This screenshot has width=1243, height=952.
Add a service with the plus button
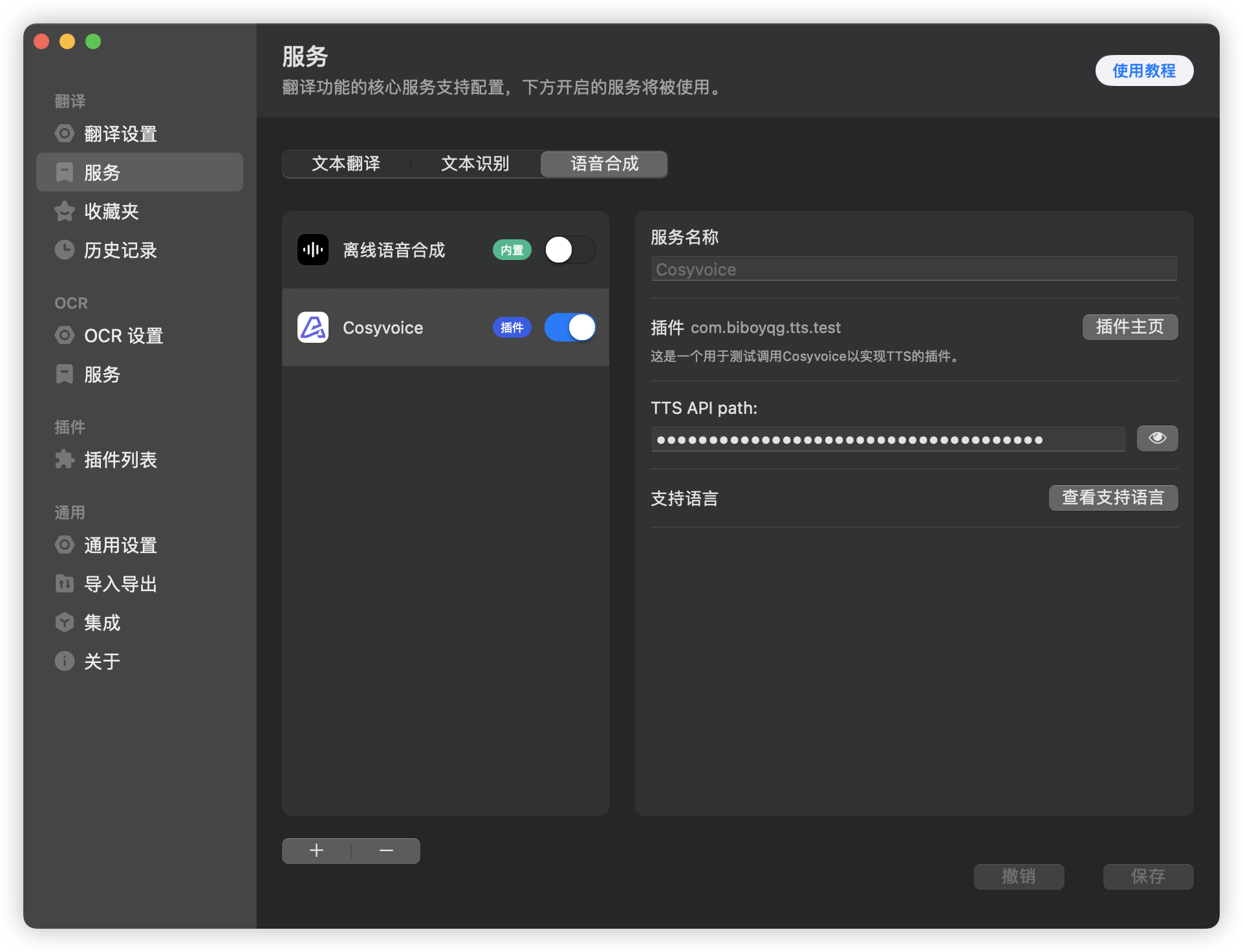tap(316, 851)
